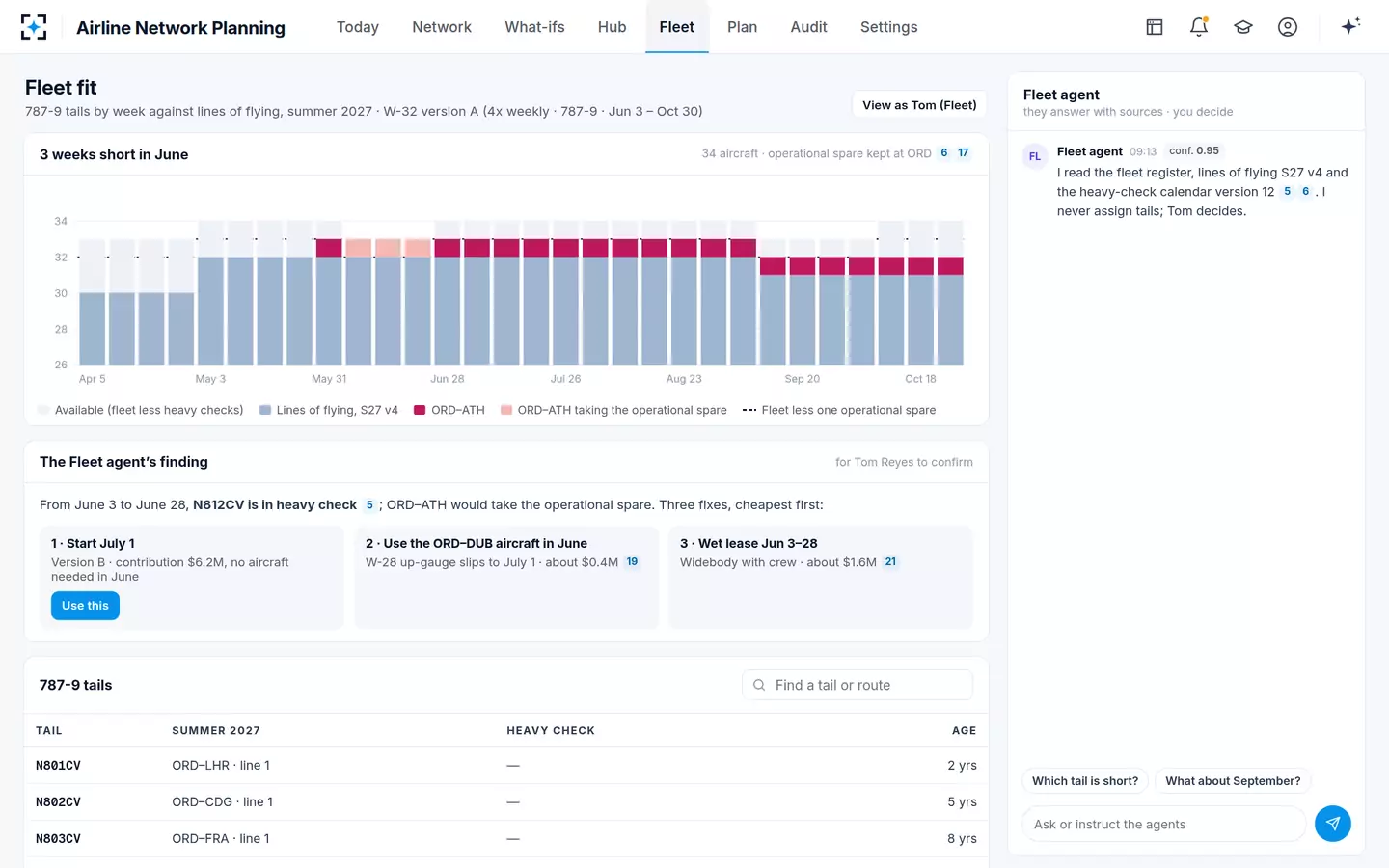
Task: Select the Wet lease Jun 3–28 fix card
Action: (x=821, y=577)
